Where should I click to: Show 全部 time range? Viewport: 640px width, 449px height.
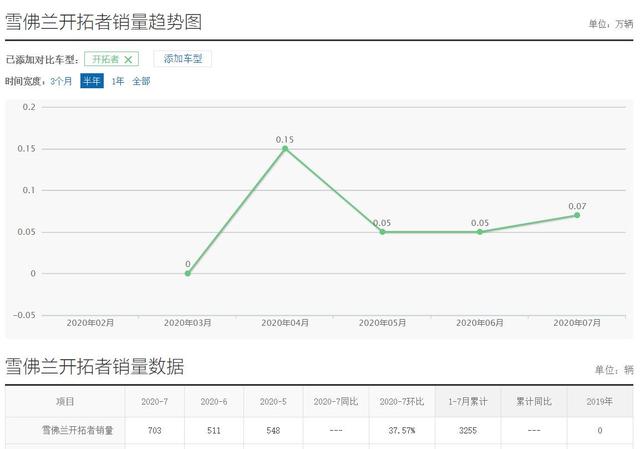tap(141, 81)
